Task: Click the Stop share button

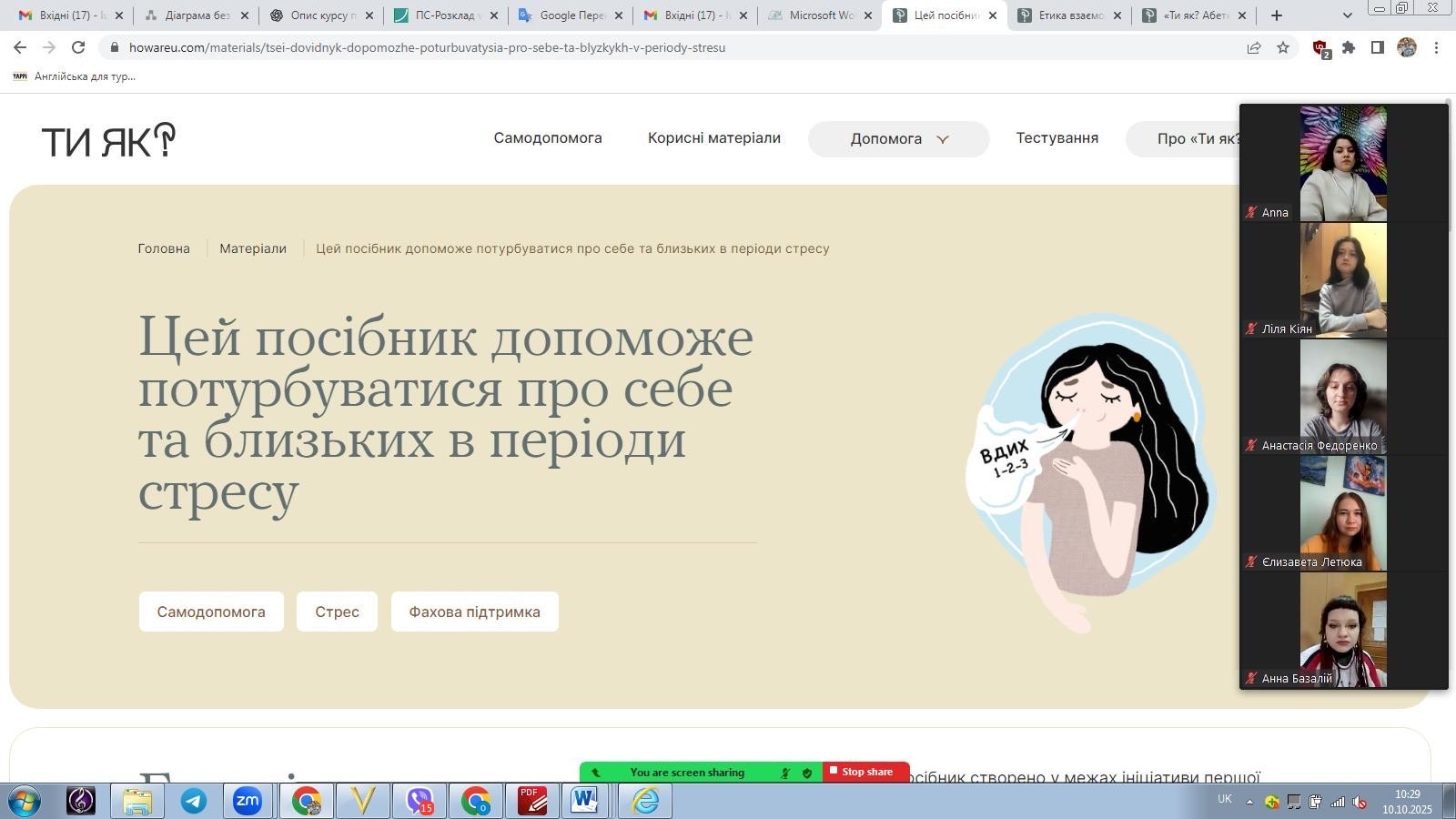Action: pos(866,772)
